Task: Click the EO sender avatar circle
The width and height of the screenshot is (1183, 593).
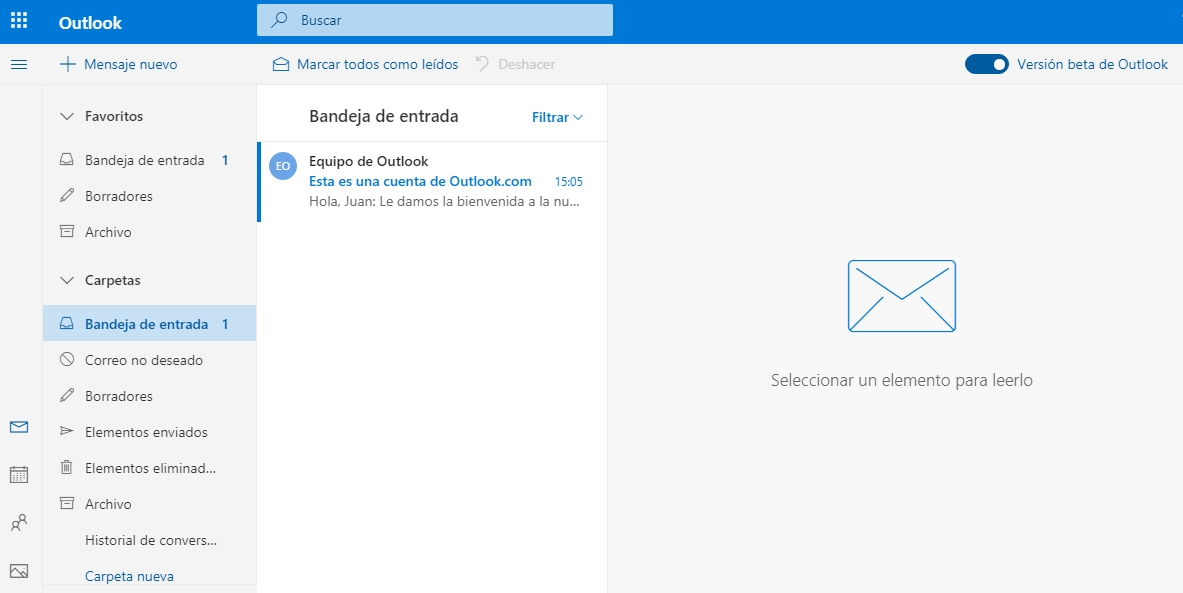Action: 283,166
